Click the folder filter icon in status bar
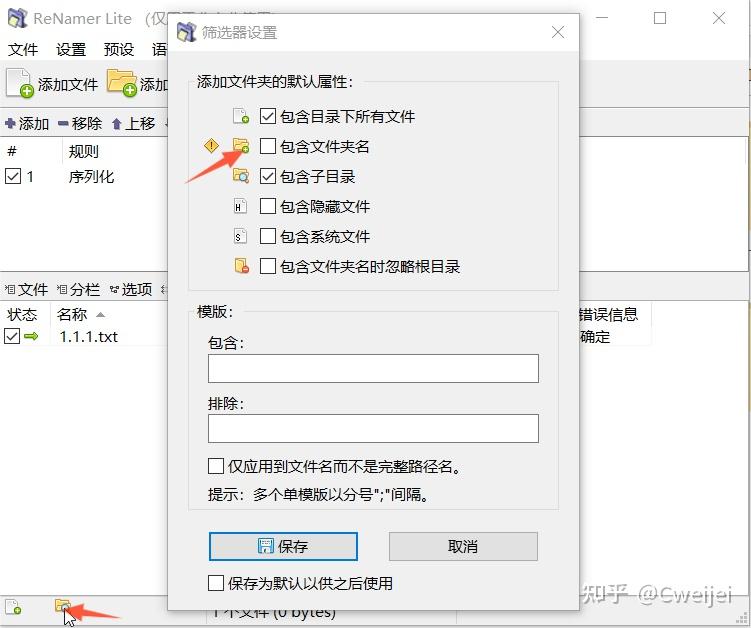Screen dimensions: 751x628 pyautogui.click(x=63, y=606)
